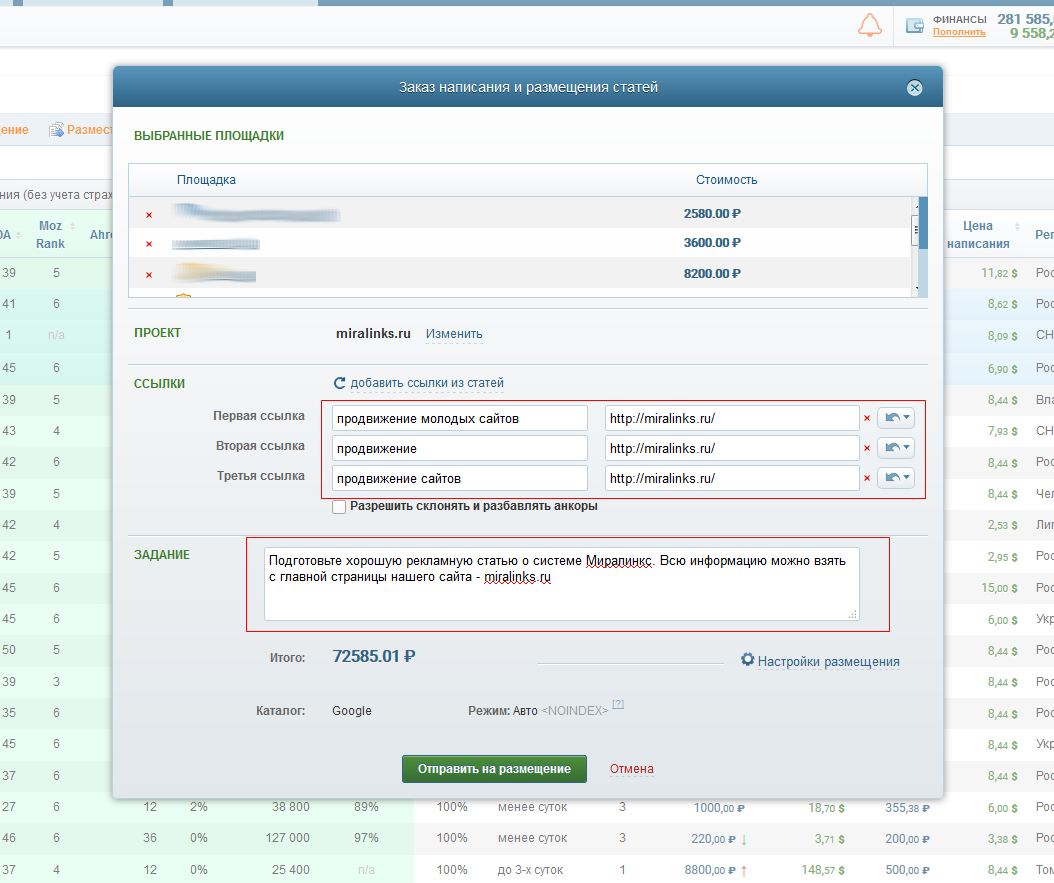Click Режим: Авто mode text

coord(503,711)
